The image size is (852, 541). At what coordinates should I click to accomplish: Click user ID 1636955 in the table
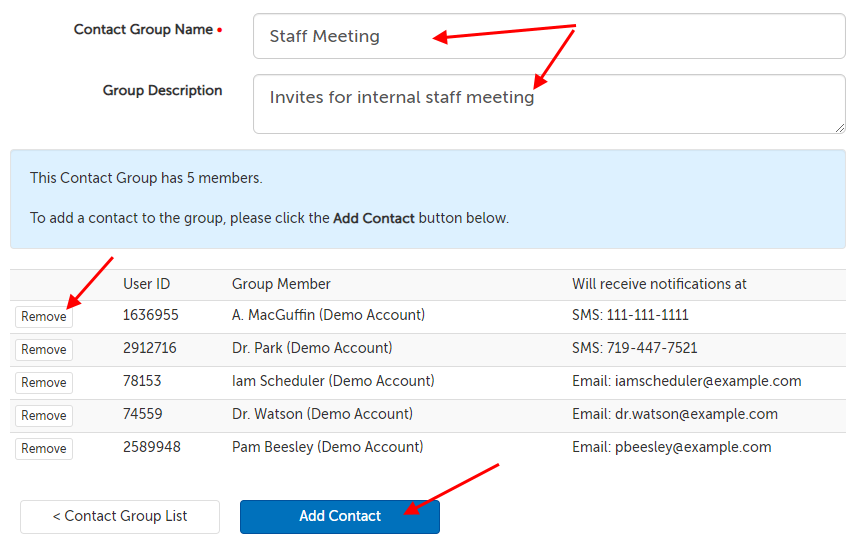[150, 316]
